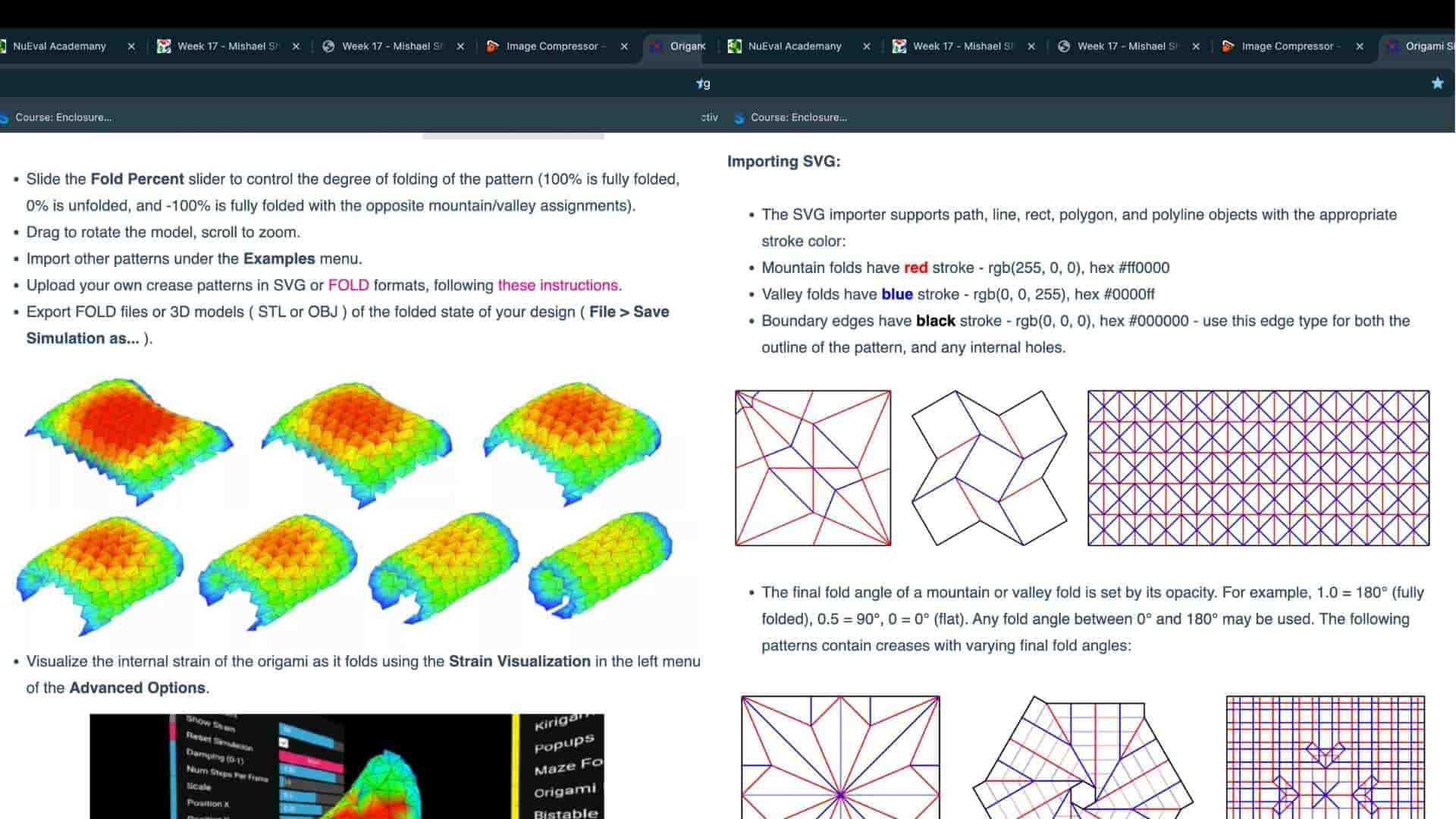
Task: Click the Advanced Options screenshot image
Action: [347, 766]
